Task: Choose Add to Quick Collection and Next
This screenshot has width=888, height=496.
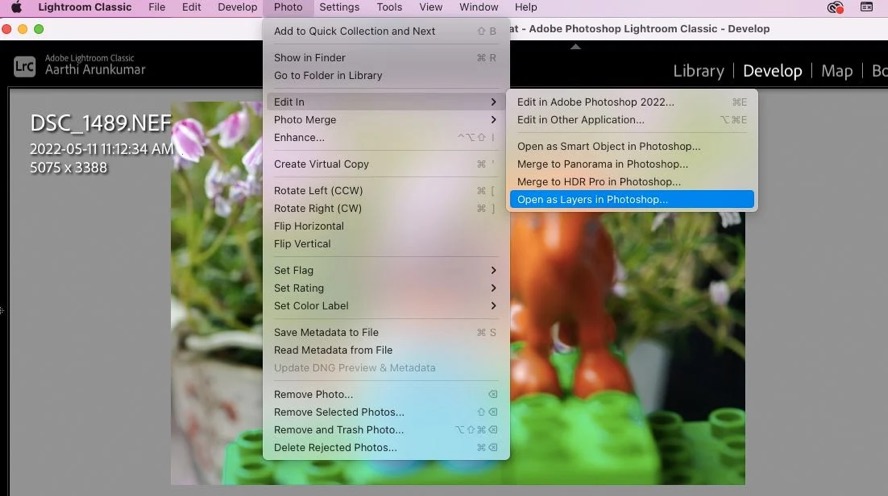Action: tap(385, 31)
